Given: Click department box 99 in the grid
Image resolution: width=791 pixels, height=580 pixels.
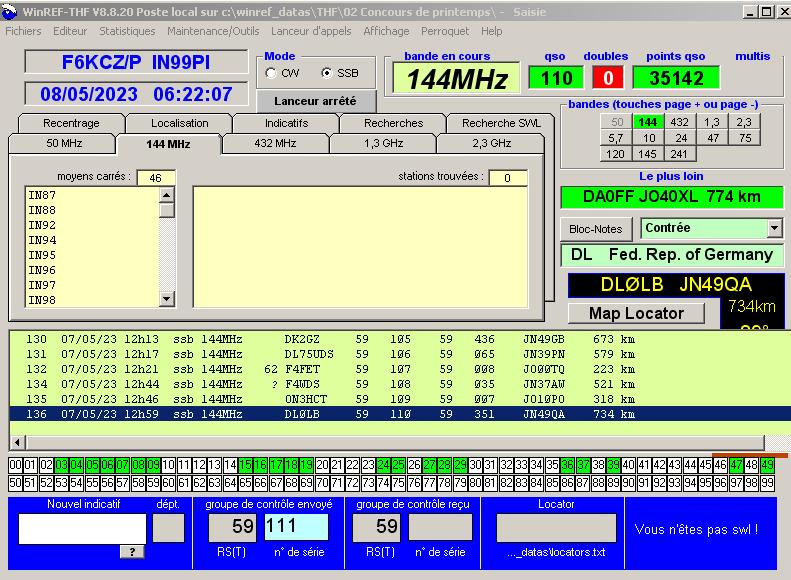Looking at the screenshot, I should pyautogui.click(x=767, y=483).
